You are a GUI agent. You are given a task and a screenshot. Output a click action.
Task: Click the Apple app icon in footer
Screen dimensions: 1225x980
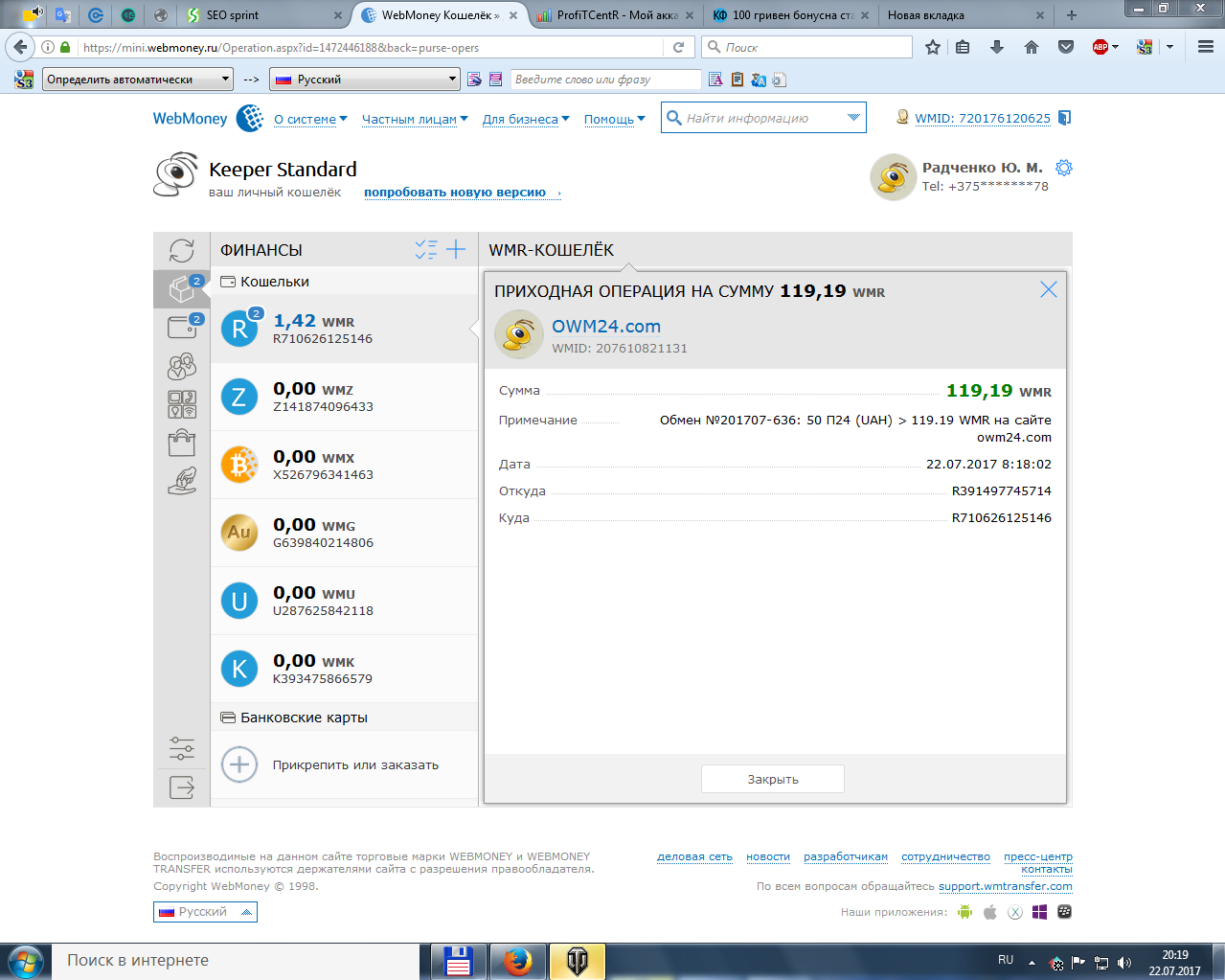[x=990, y=912]
